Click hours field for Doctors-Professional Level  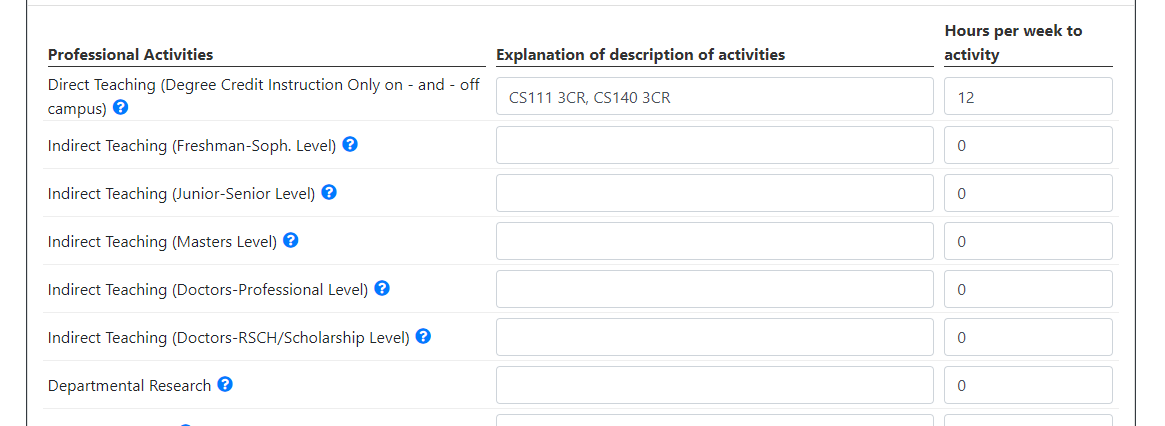(1027, 289)
